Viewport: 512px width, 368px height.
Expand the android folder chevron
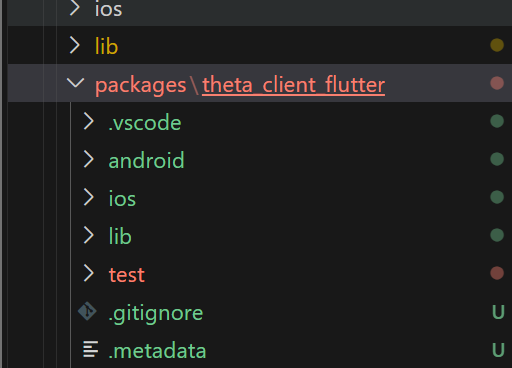click(89, 159)
